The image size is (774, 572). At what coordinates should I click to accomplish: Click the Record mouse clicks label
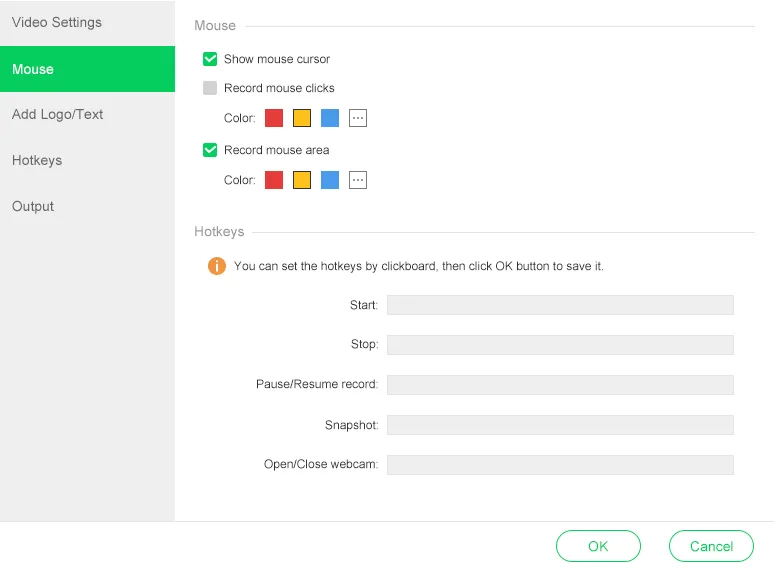coord(279,88)
